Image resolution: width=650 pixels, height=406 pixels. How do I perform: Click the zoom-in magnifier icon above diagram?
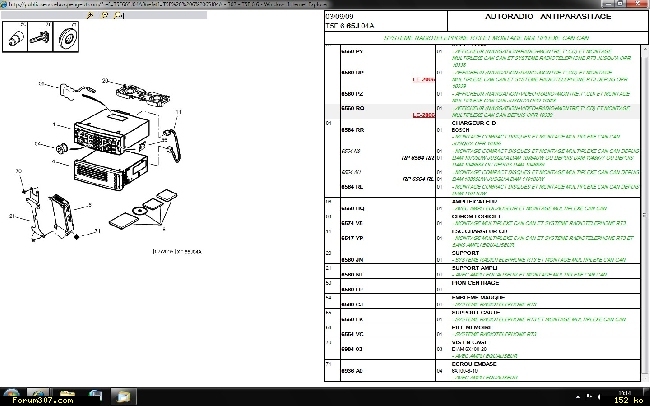(119, 15)
